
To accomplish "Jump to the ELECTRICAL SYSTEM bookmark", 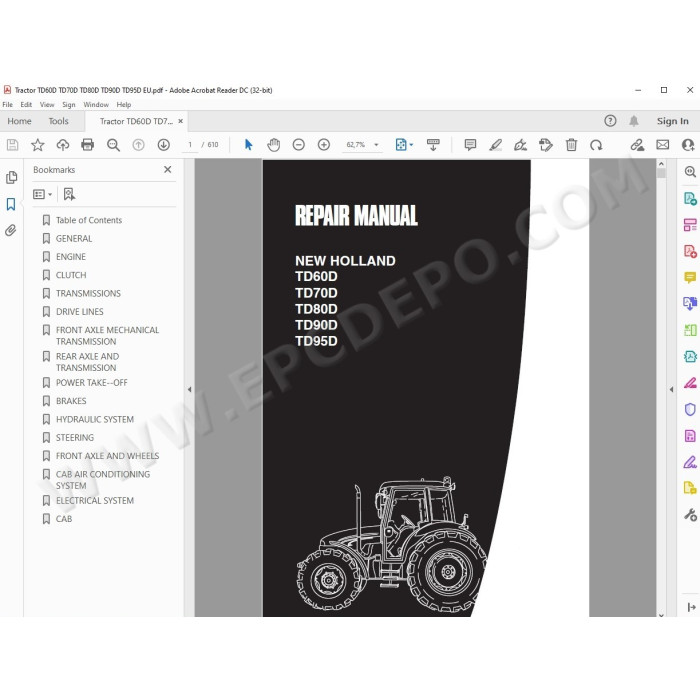I will (x=95, y=500).
